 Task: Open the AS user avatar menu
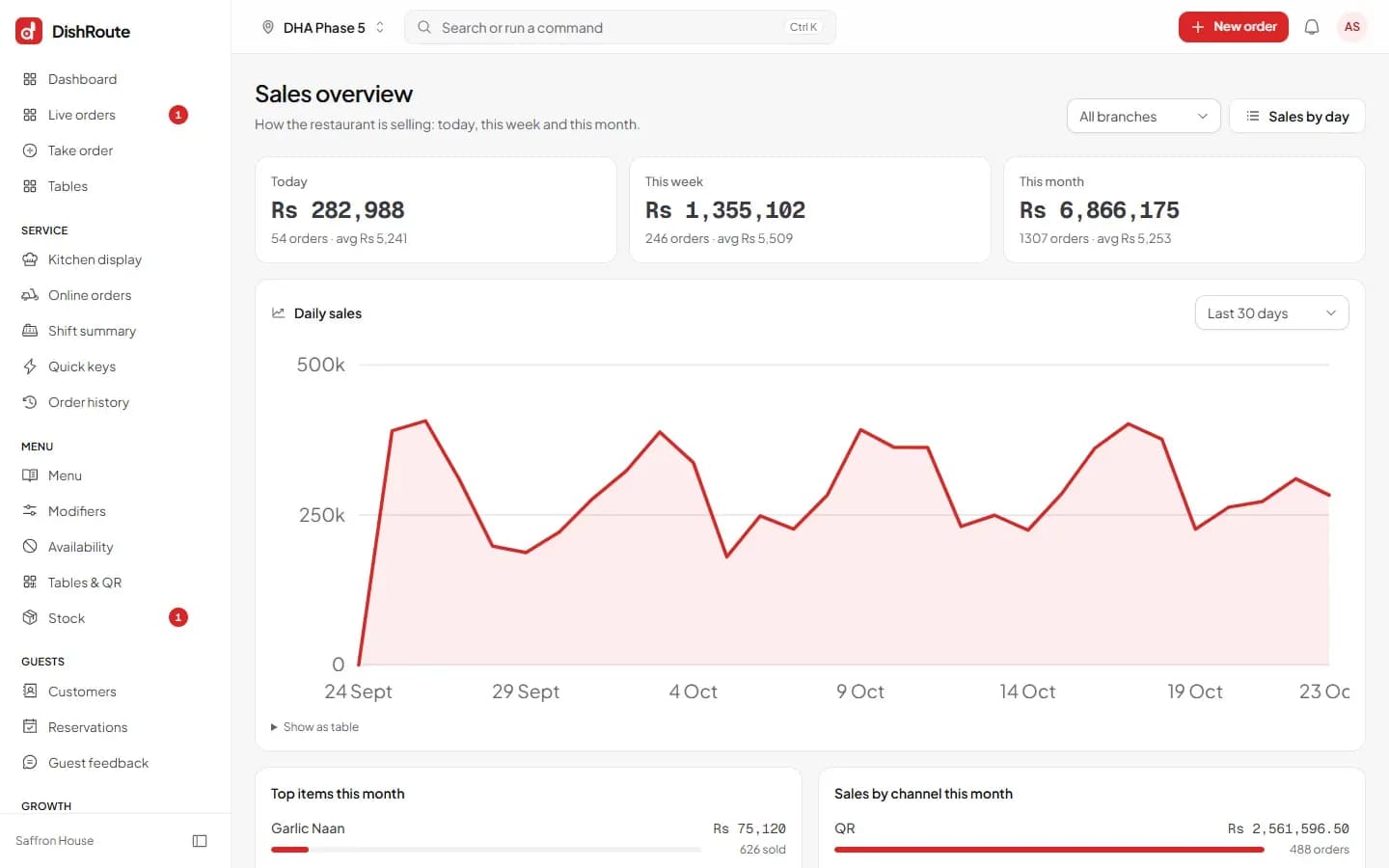coord(1352,27)
